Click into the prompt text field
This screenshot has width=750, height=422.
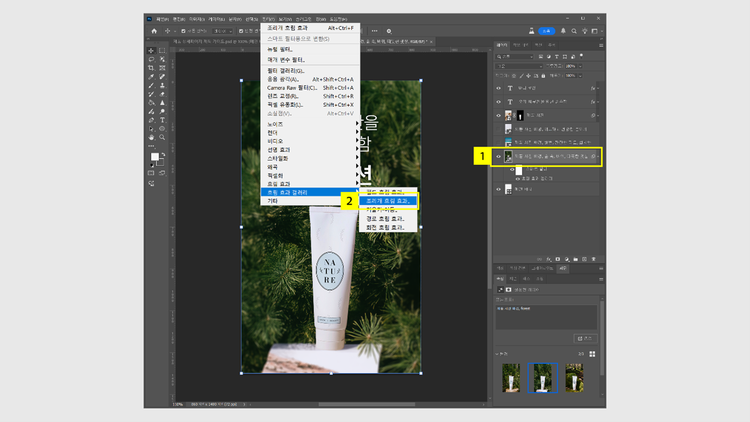point(546,317)
